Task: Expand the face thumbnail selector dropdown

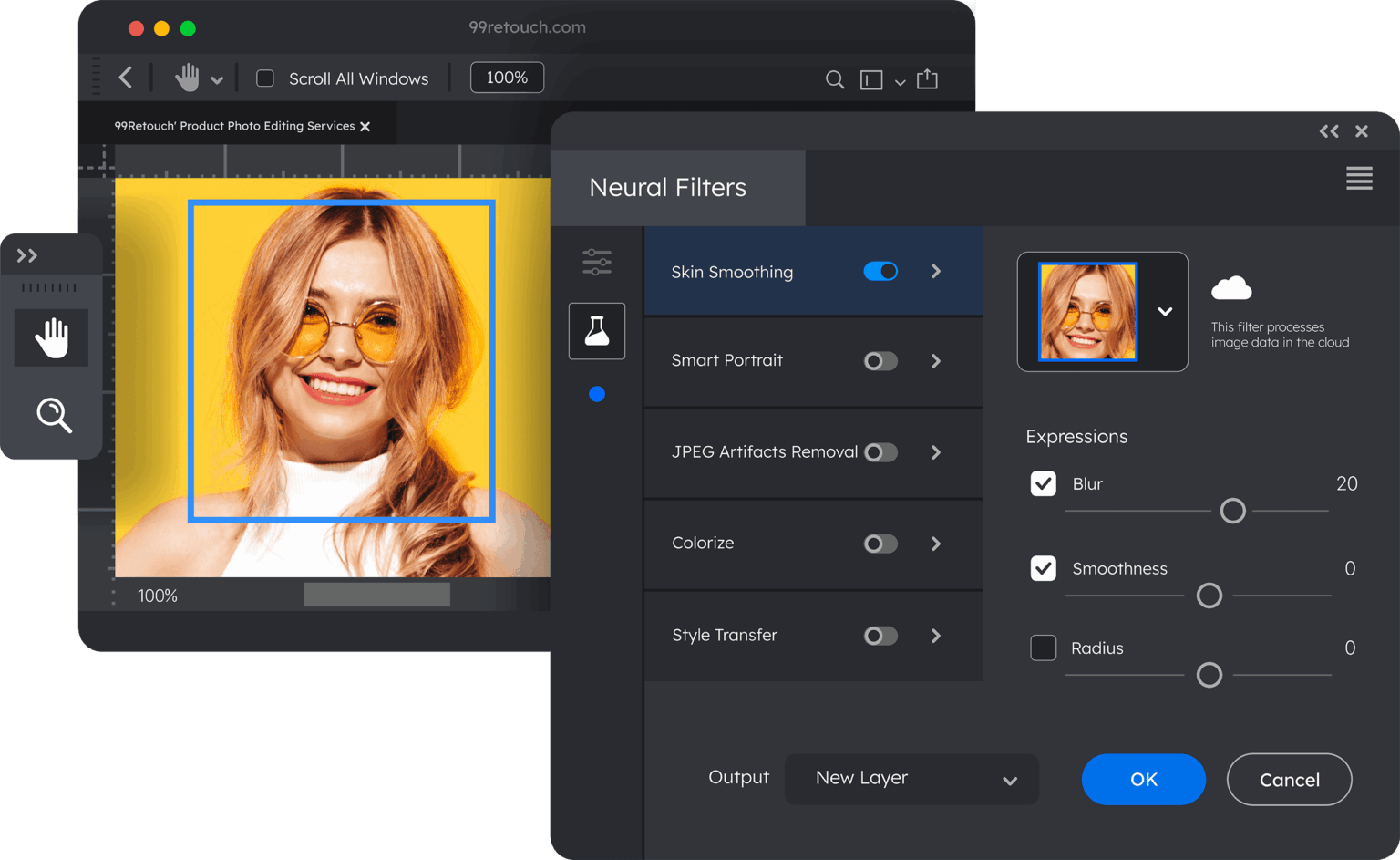Action: [1164, 312]
